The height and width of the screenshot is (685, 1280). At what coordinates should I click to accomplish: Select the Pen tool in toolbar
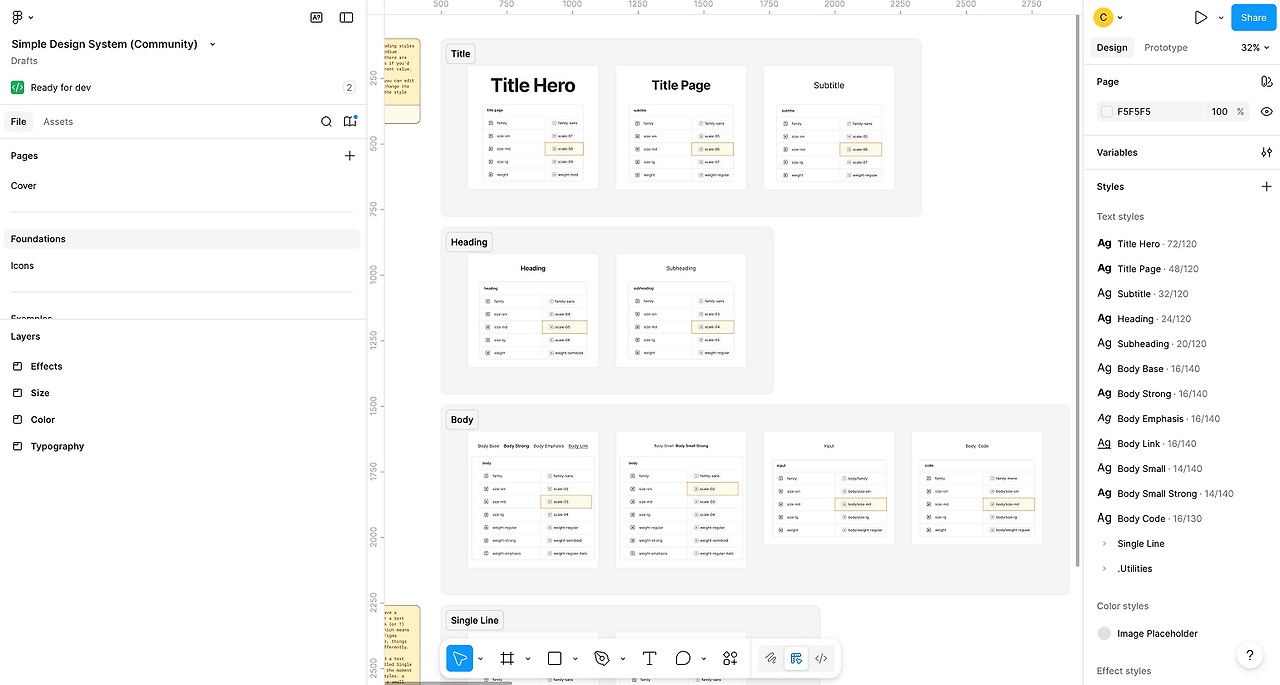[x=602, y=658]
